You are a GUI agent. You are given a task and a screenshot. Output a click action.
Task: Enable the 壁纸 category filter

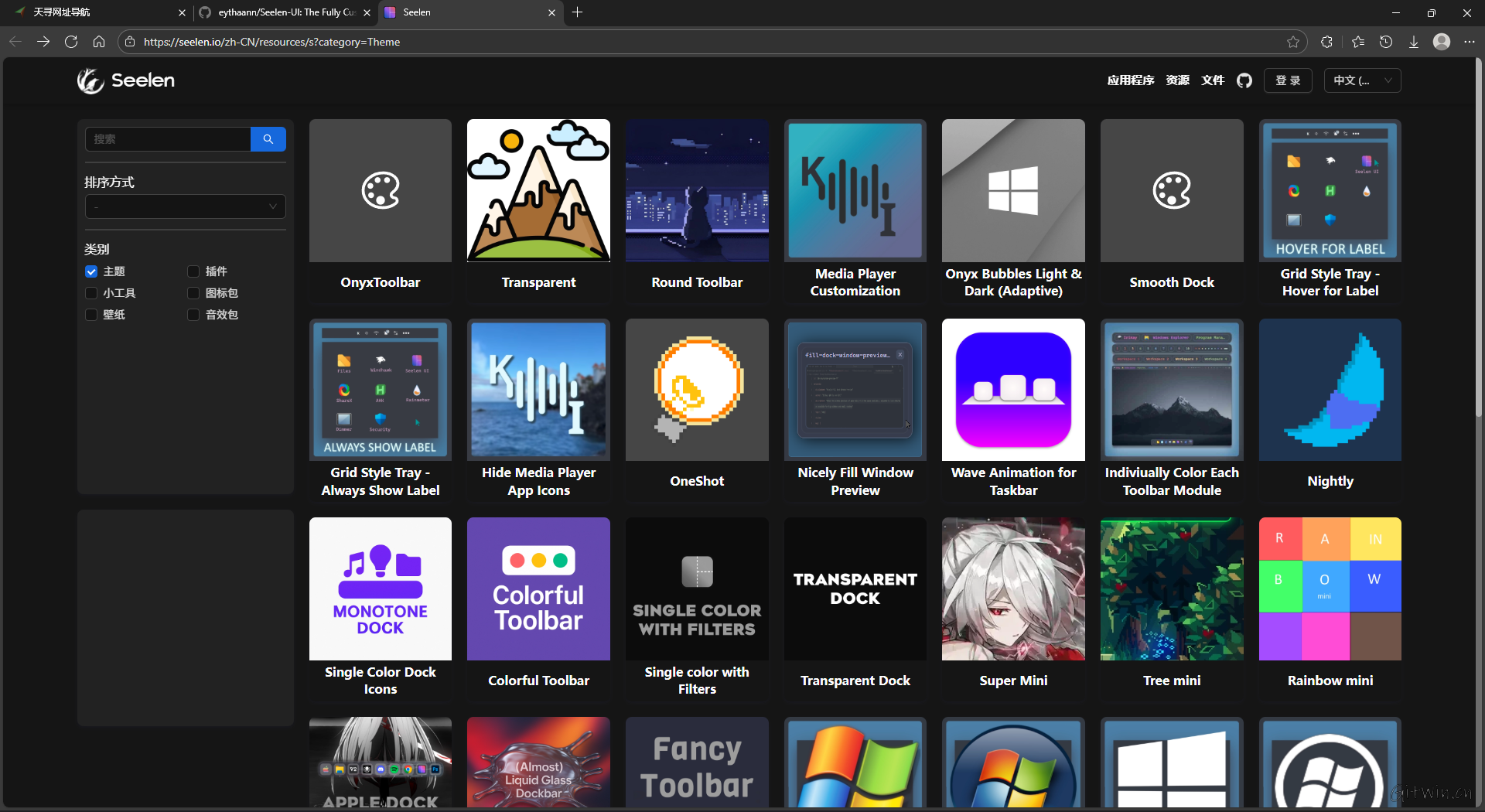coord(91,314)
